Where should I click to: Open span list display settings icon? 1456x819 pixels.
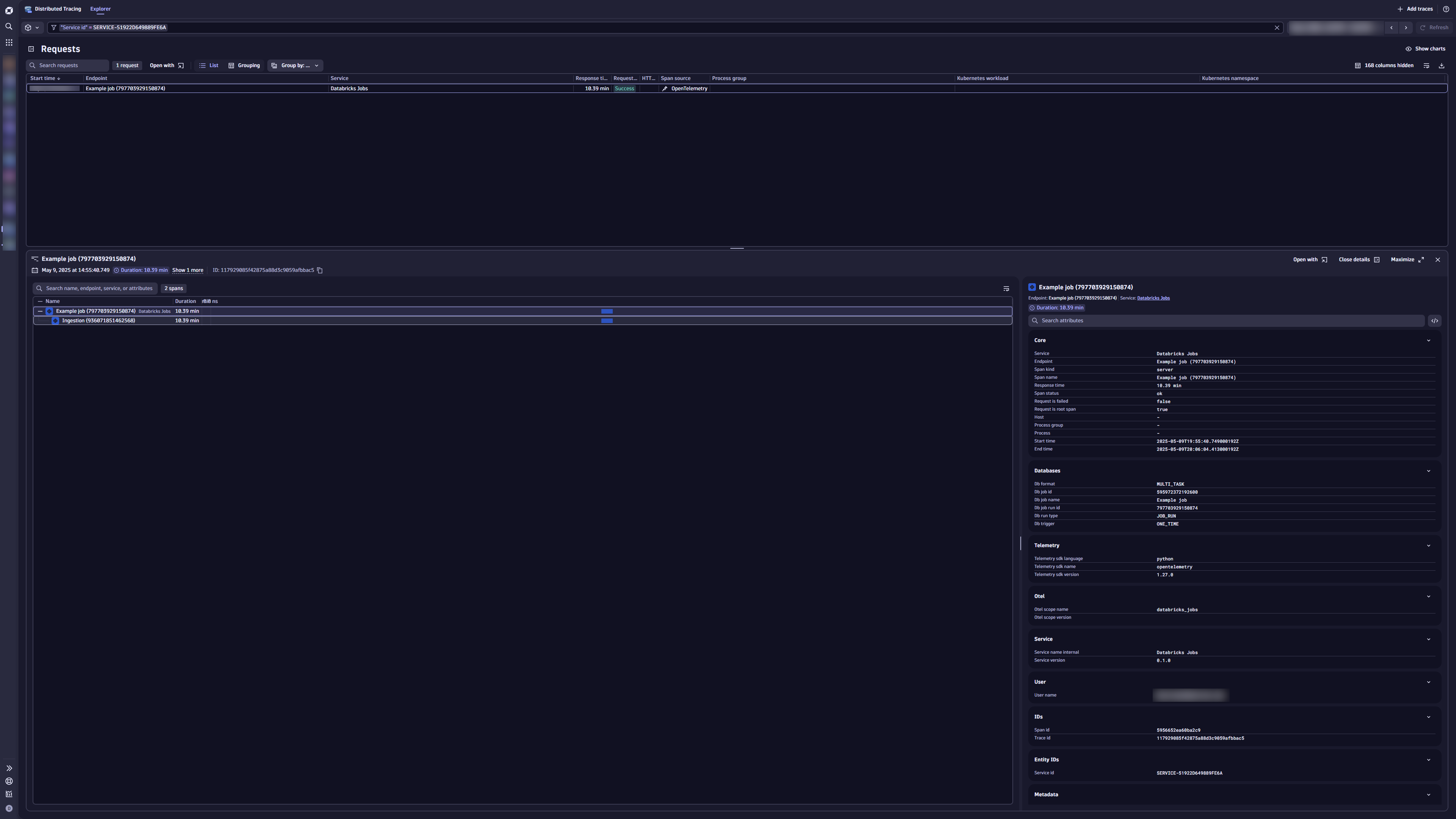(1006, 289)
